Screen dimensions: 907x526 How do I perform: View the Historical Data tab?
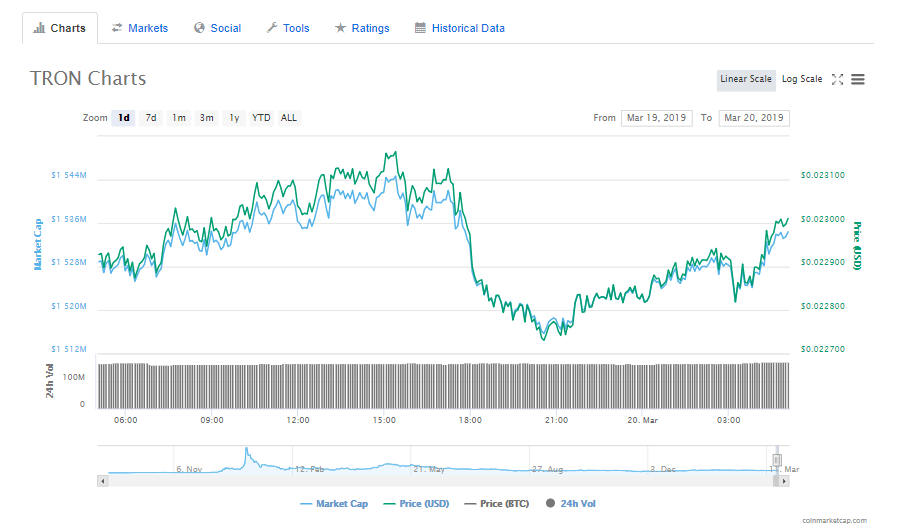[x=460, y=28]
